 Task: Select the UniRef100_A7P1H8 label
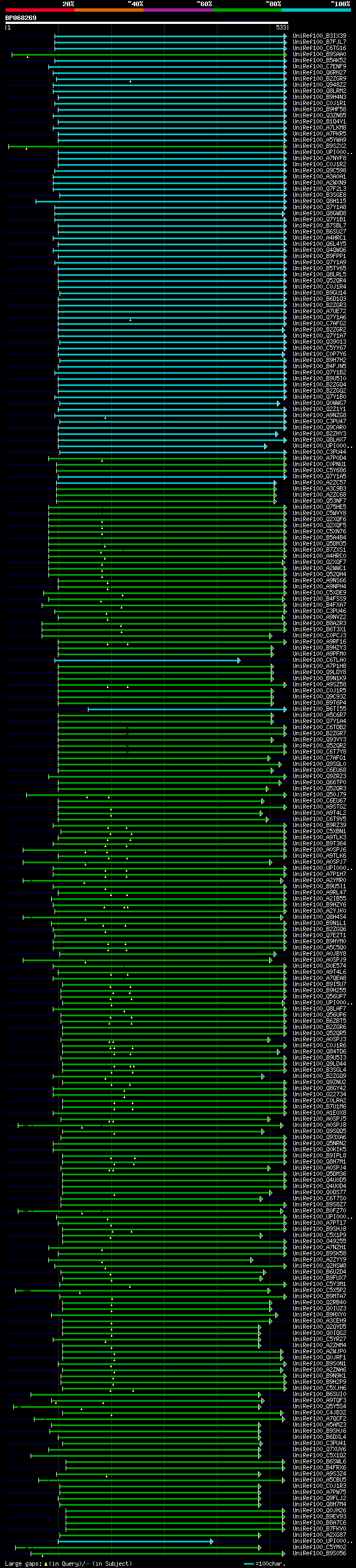tap(319, 666)
